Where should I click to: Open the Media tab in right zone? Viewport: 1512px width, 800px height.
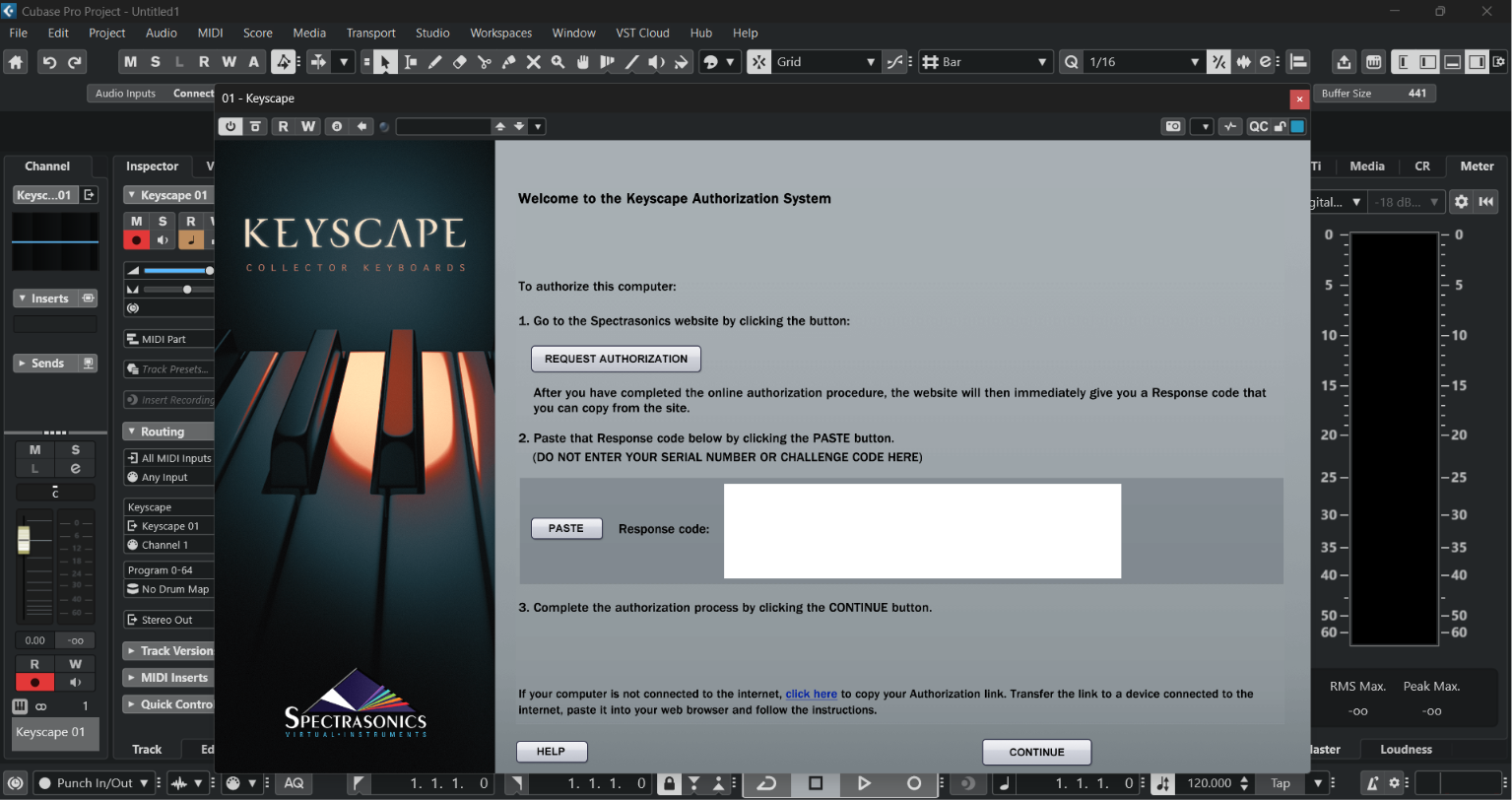[1366, 167]
